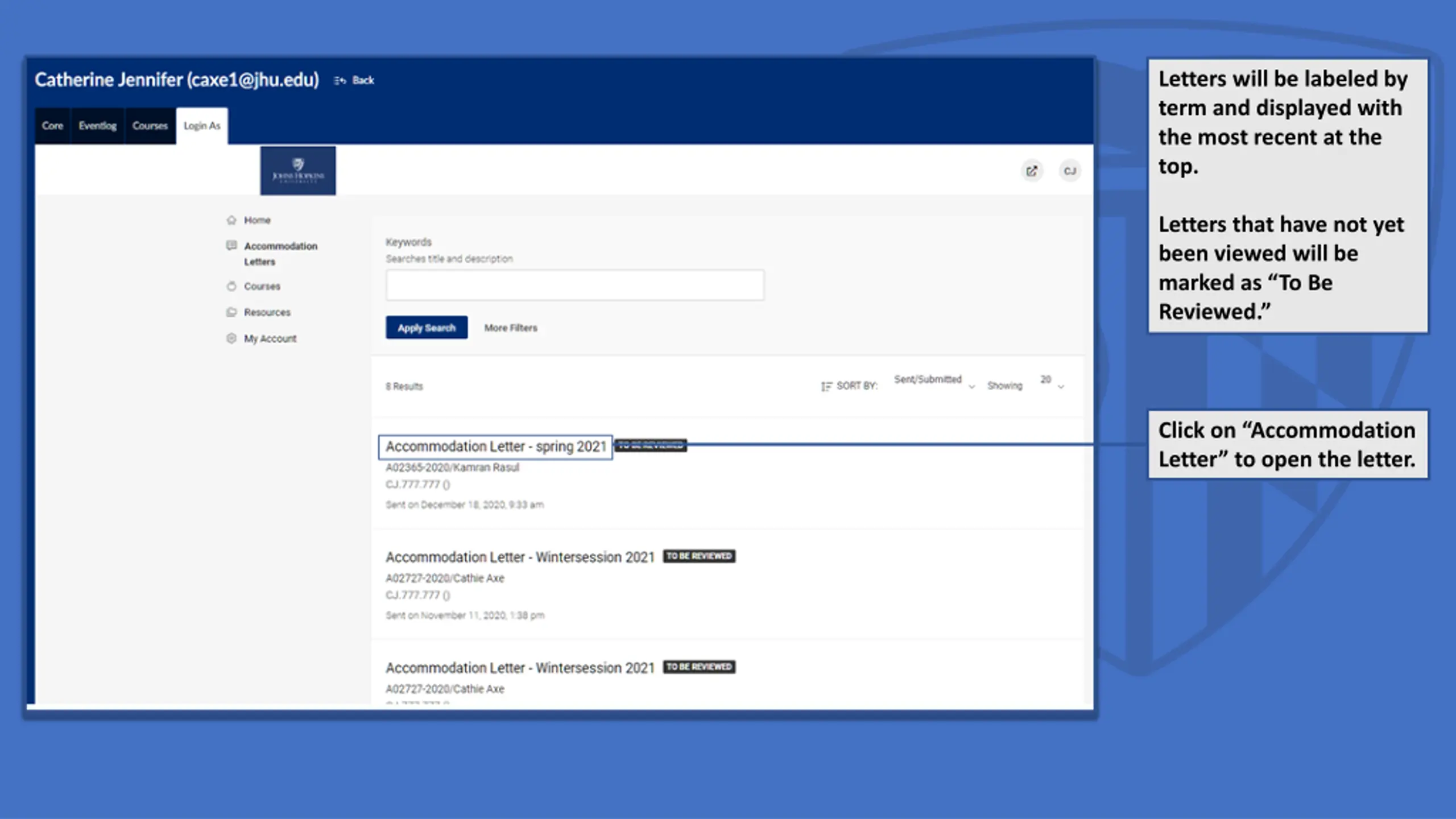The width and height of the screenshot is (1456, 819).
Task: Open first Accommodation Letter - Wintersession 2021
Action: click(520, 557)
